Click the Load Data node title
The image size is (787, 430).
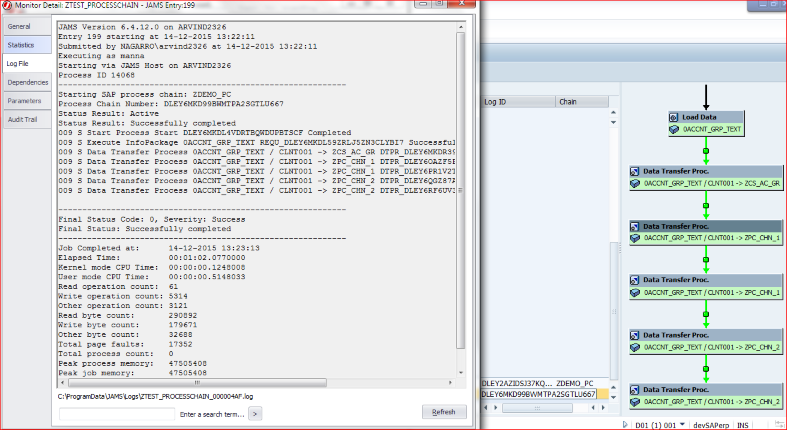click(699, 117)
